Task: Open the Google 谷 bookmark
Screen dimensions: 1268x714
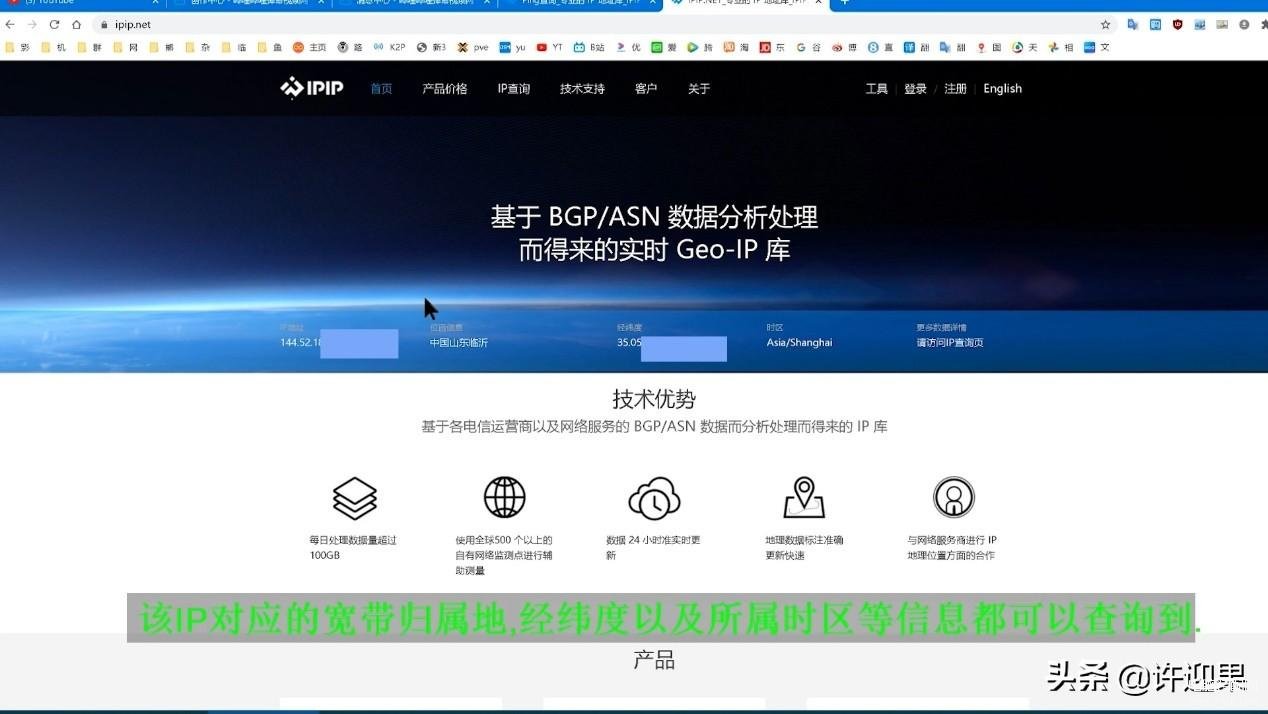Action: pos(808,47)
